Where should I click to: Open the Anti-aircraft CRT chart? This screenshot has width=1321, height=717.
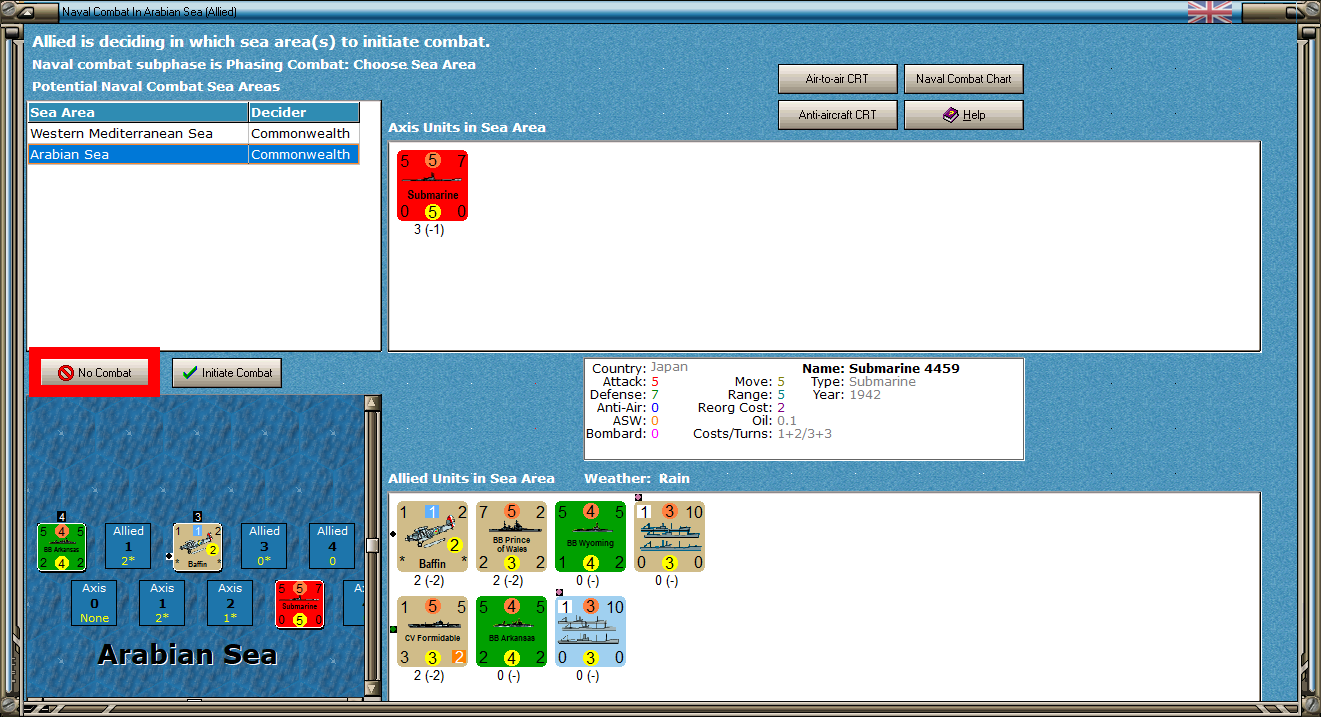tap(837, 115)
